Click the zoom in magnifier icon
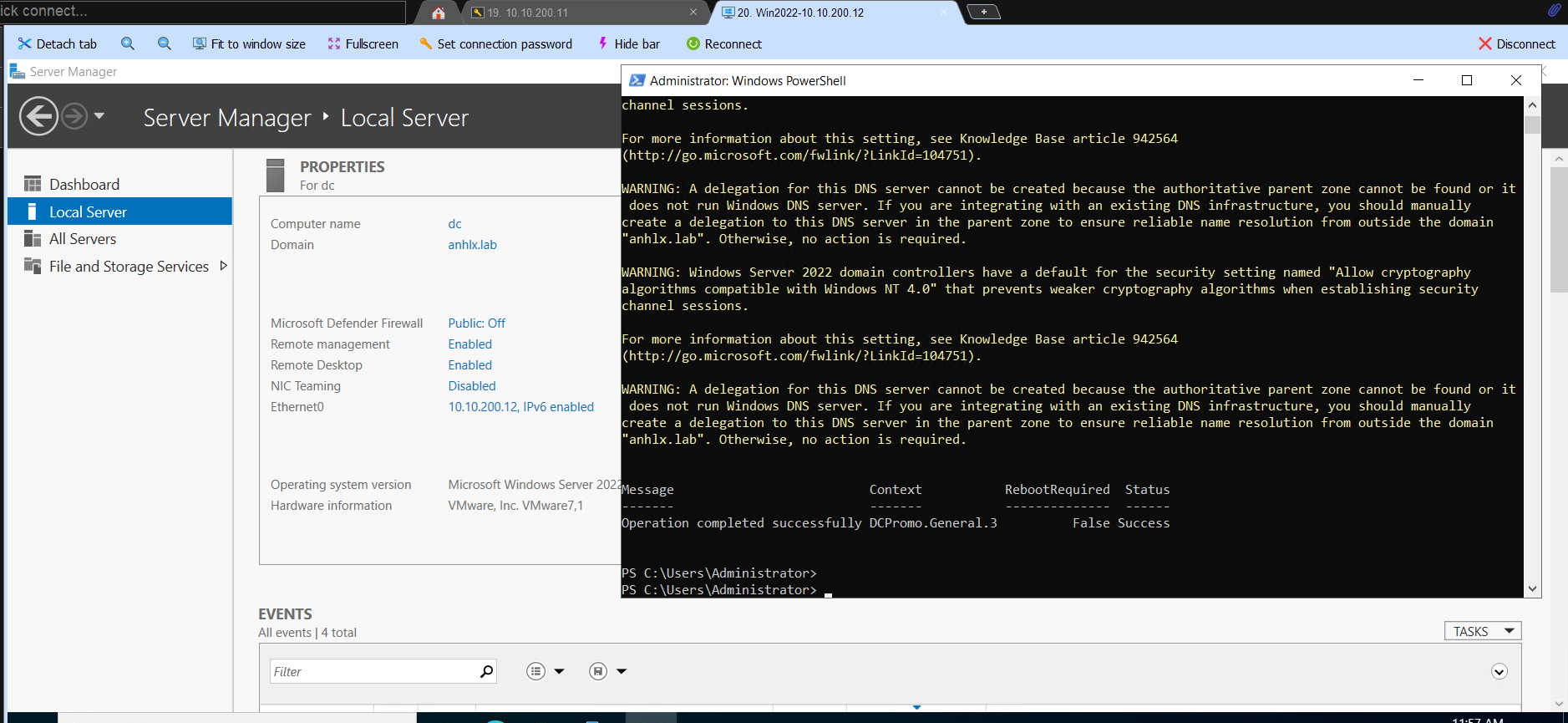1568x723 pixels. point(128,43)
